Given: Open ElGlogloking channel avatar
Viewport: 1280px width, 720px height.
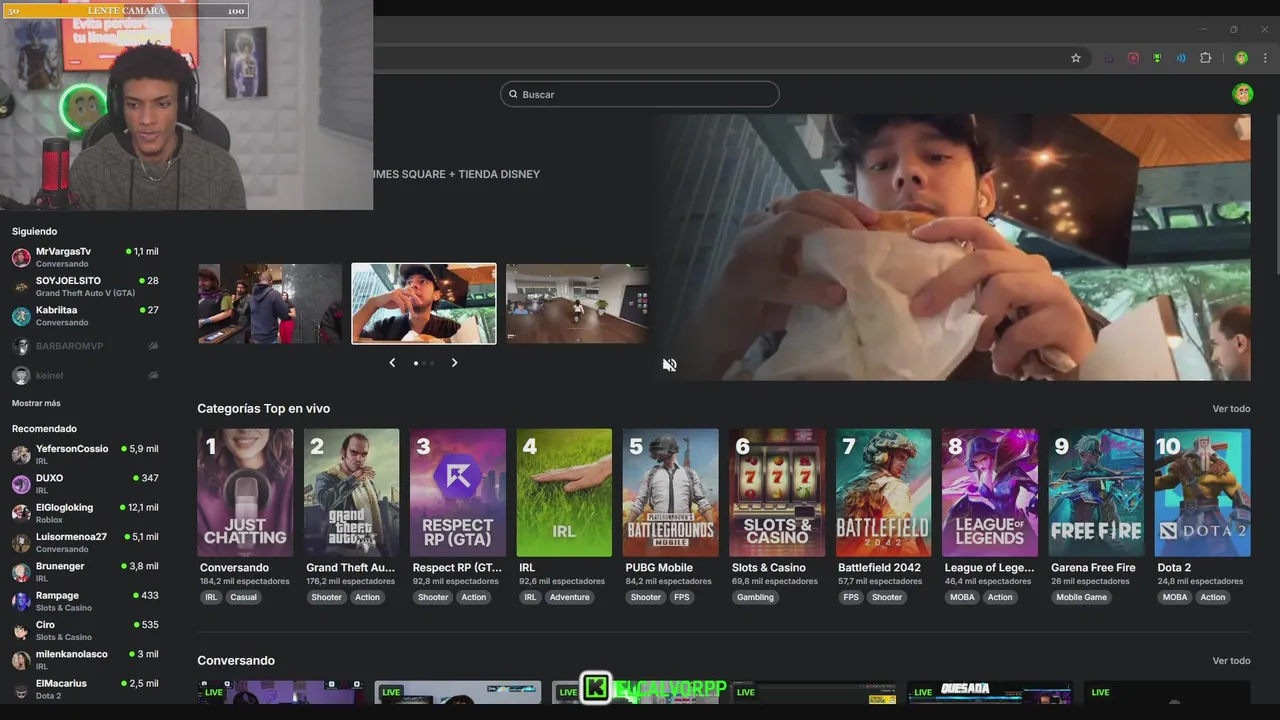Looking at the screenshot, I should coord(21,514).
